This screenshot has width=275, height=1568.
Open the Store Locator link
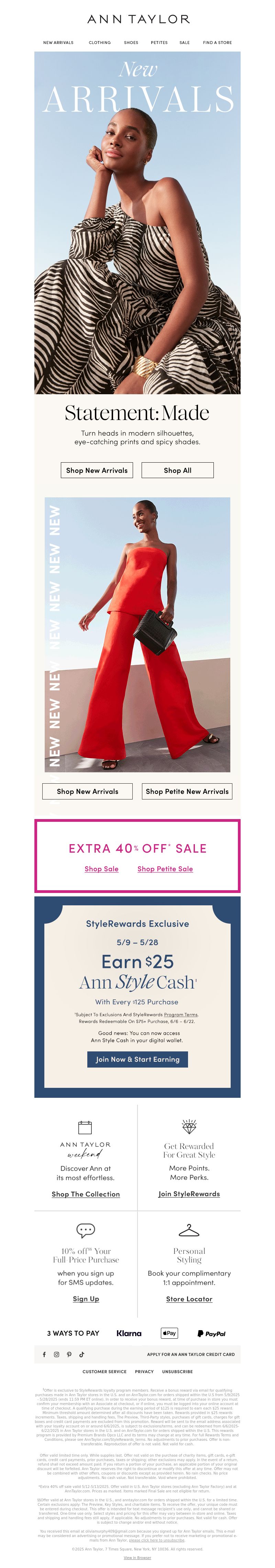tap(189, 1298)
